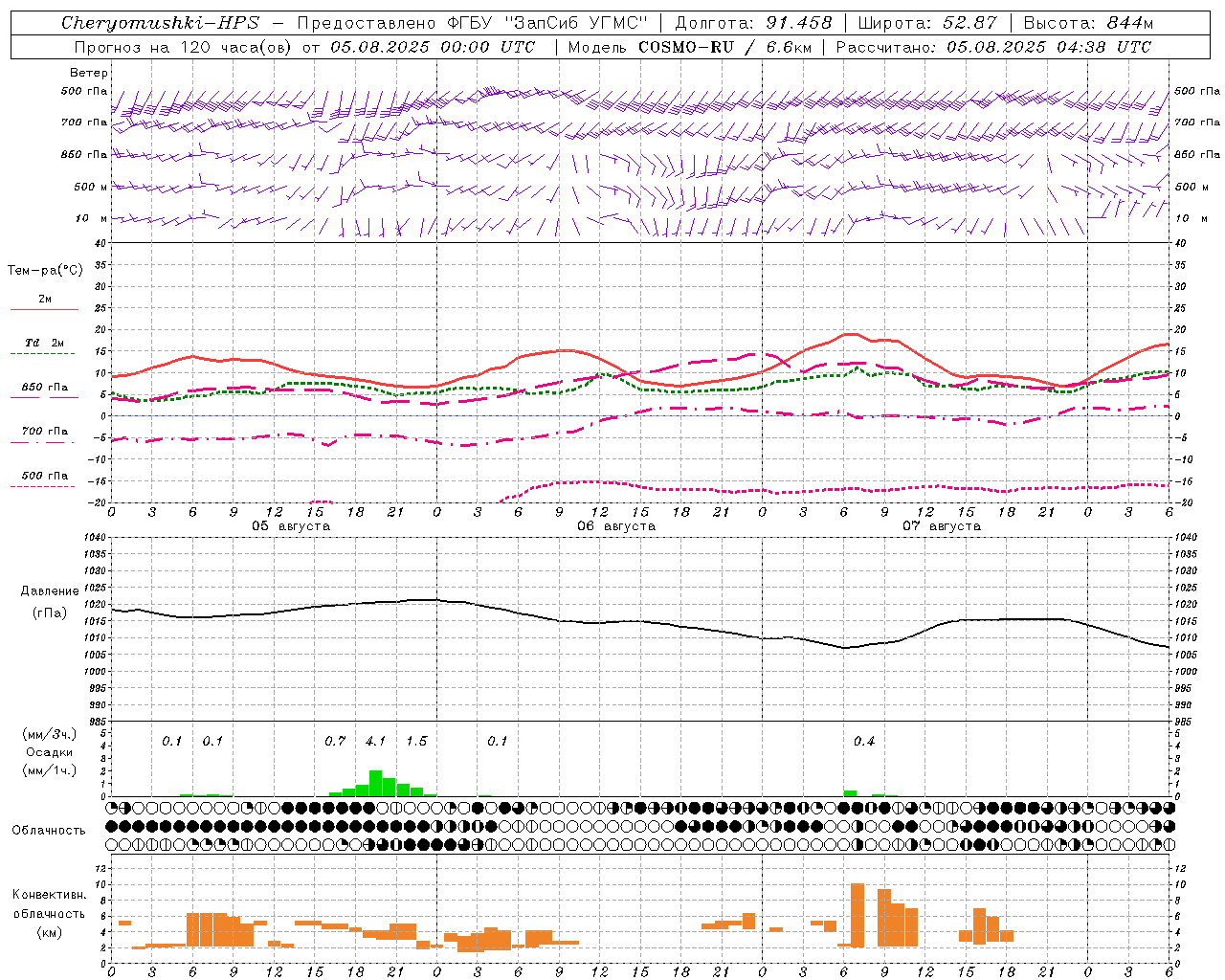Click the 1.5 precipitation total value

[416, 742]
